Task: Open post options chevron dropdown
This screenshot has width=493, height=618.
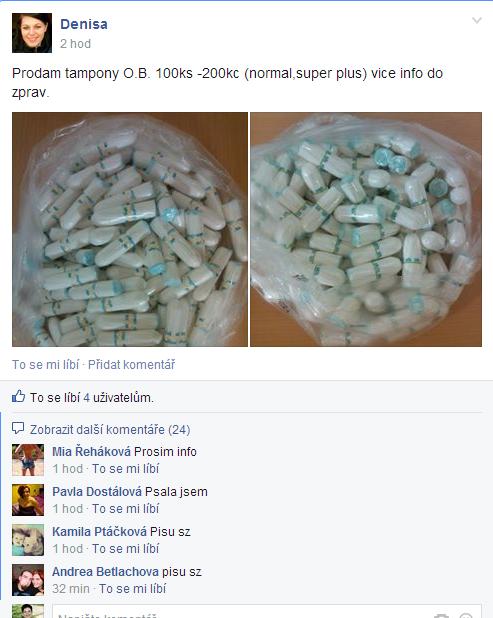Action: click(477, 20)
